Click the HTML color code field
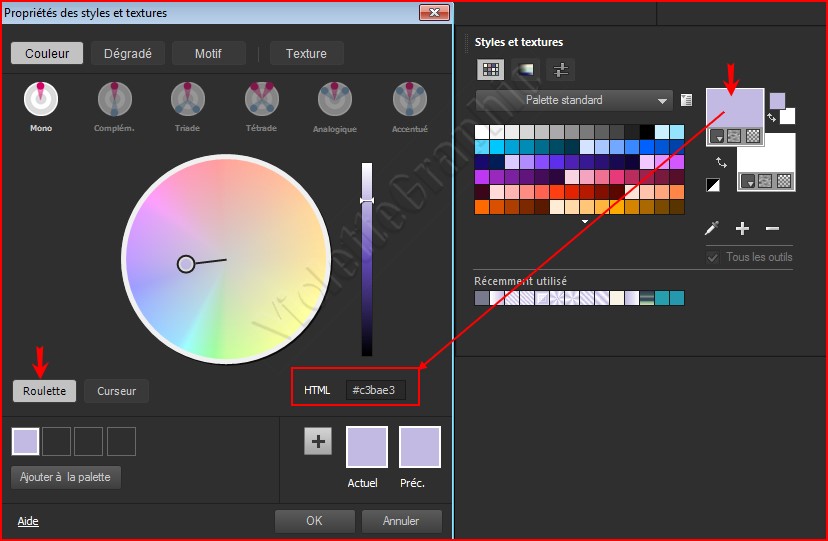The image size is (828, 541). (x=376, y=390)
